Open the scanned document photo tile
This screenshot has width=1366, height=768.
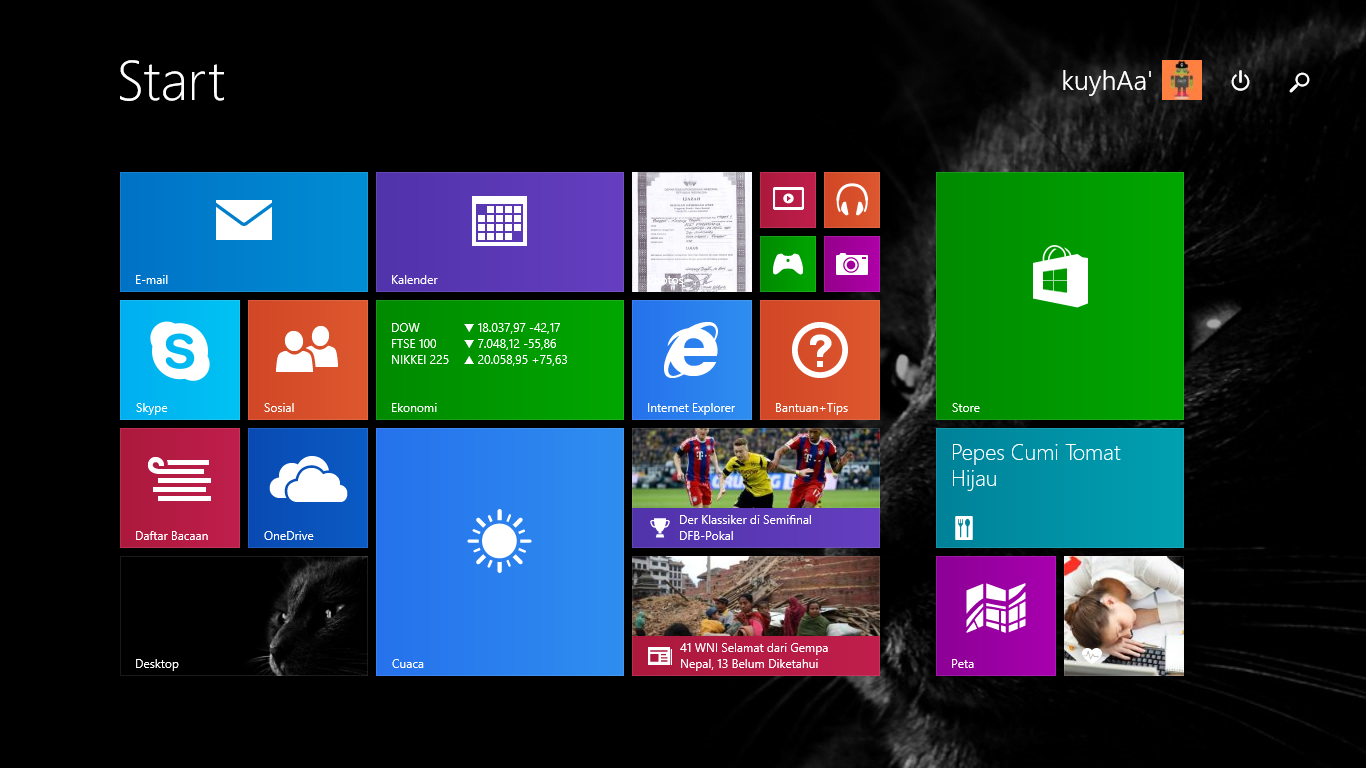(692, 232)
